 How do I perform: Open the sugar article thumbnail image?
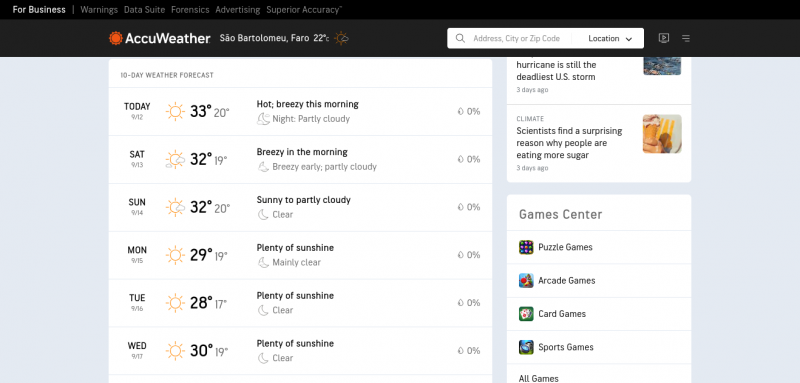662,134
